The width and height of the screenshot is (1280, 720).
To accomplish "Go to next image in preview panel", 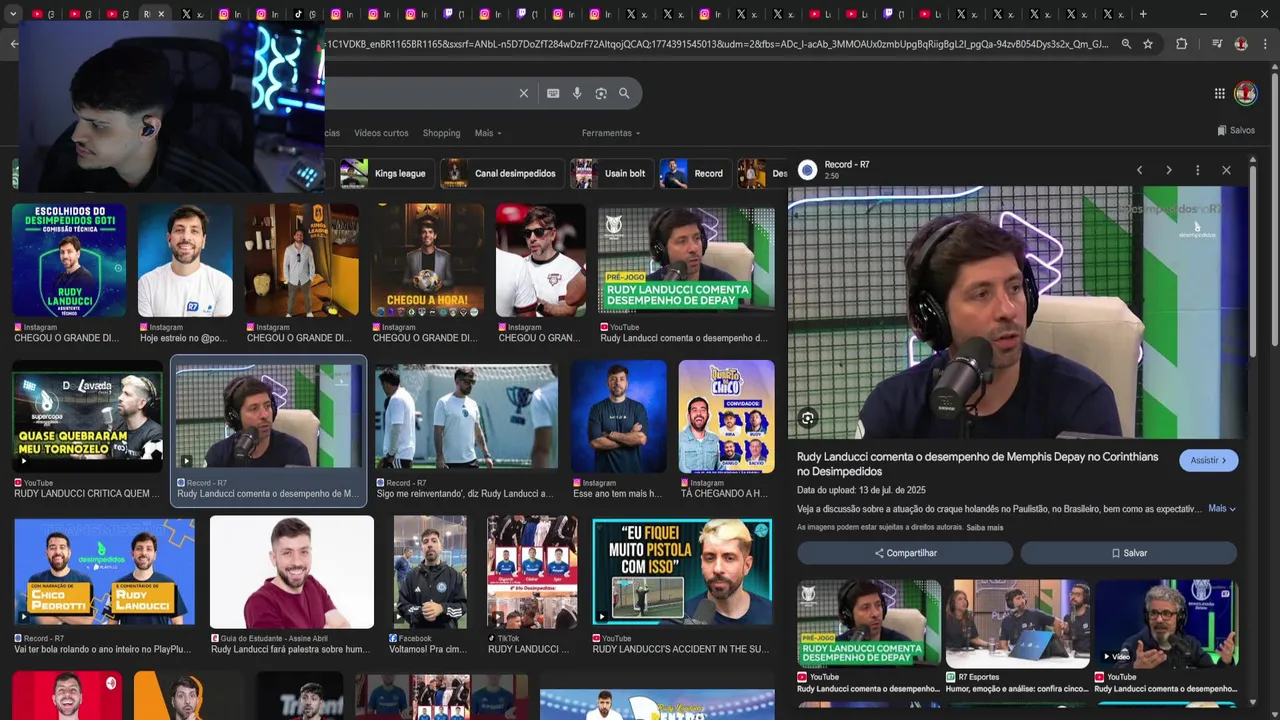I will click(1168, 170).
